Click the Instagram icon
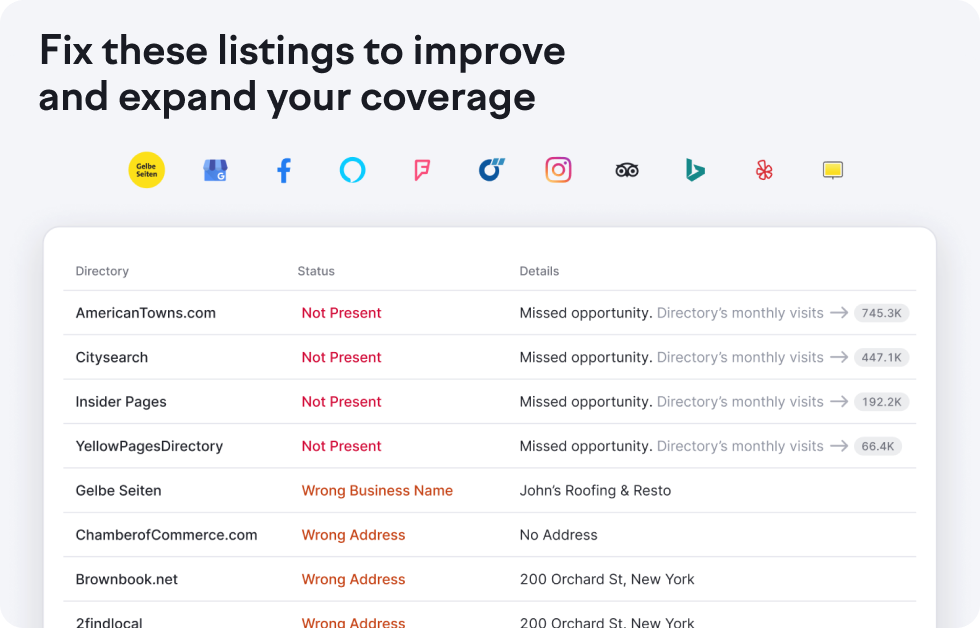Viewport: 980px width, 628px height. pyautogui.click(x=558, y=170)
